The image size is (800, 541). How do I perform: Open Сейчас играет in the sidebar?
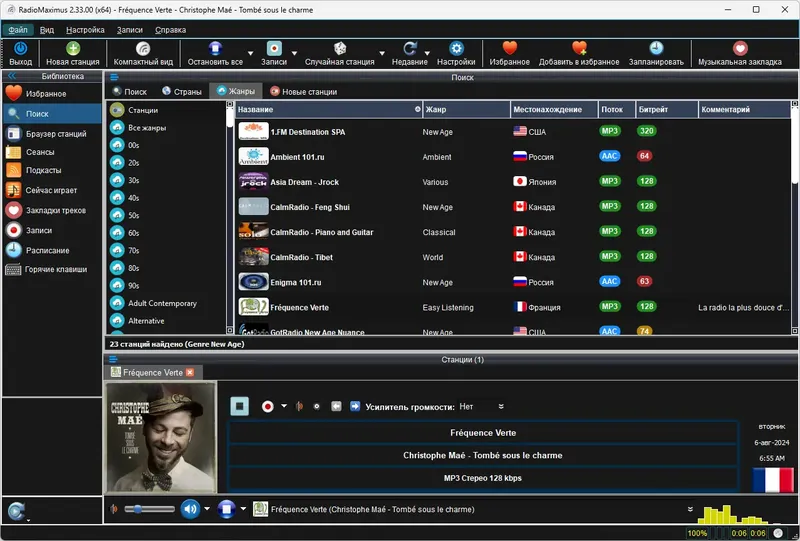click(x=52, y=190)
